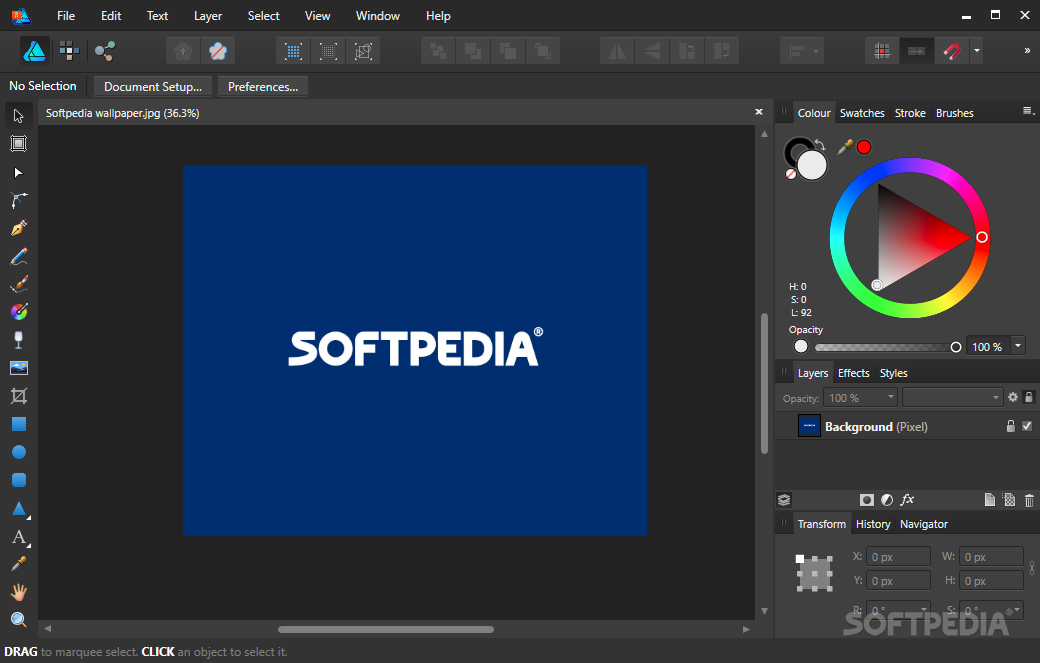Screen dimensions: 1040x663
Task: Open the Layer menu
Action: tap(208, 16)
